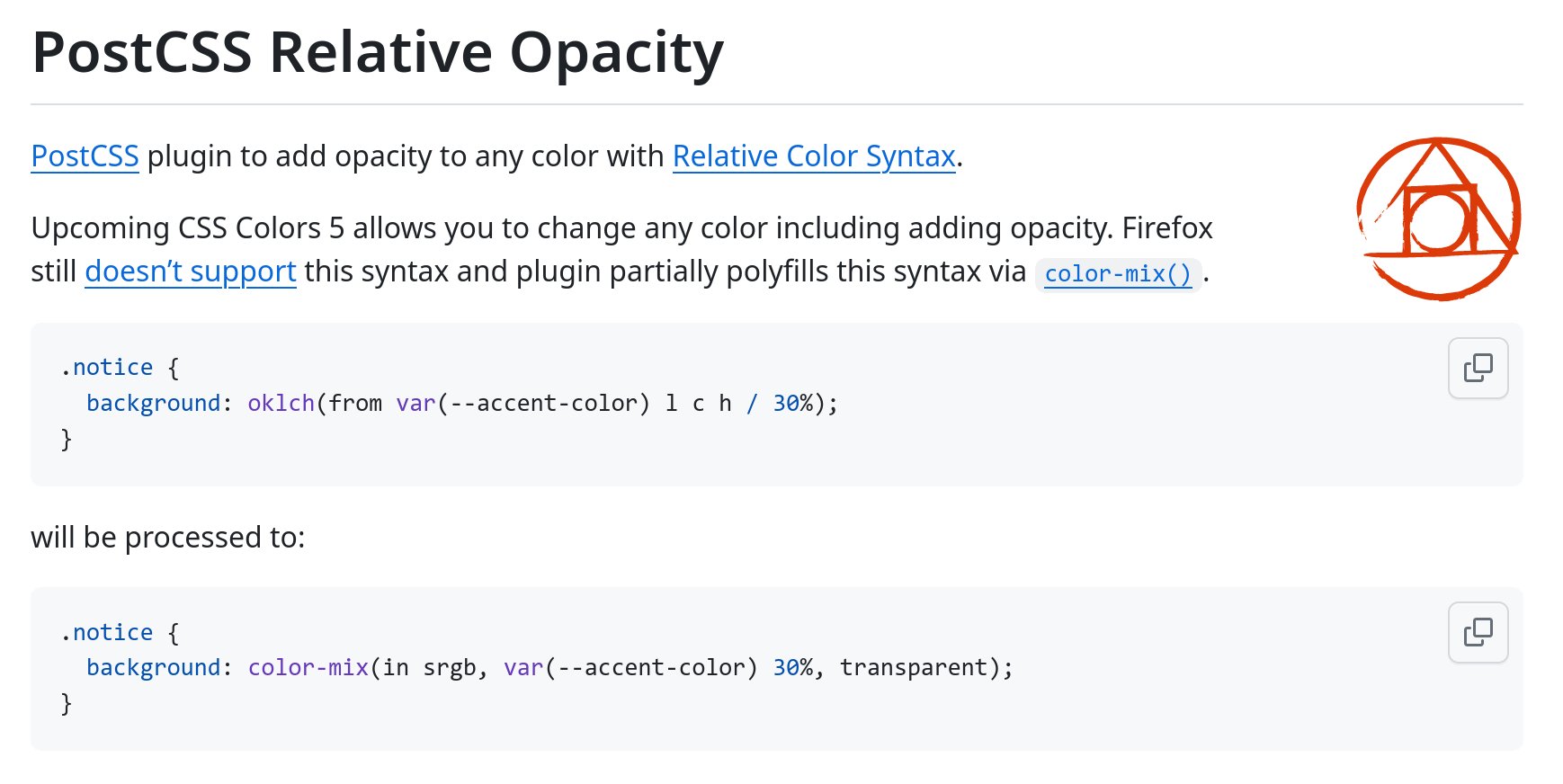Viewport: 1563px width, 784px height.
Task: Click the PostCSS logo image
Action: (x=1439, y=218)
